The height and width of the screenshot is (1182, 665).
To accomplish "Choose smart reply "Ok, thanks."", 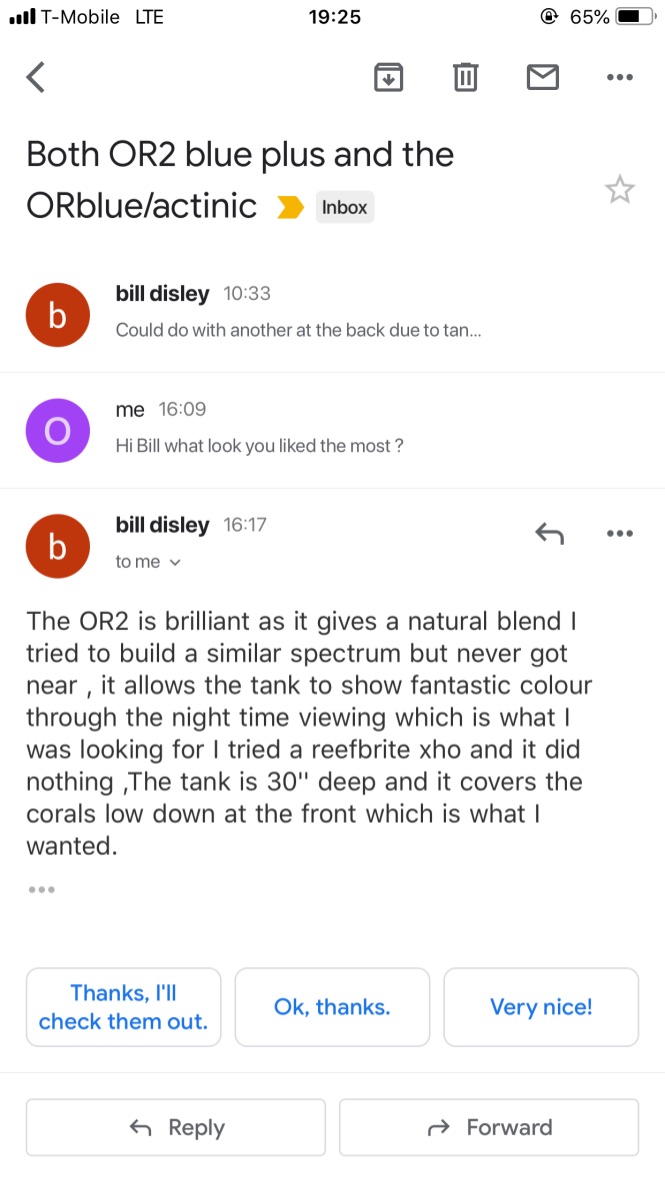I will coord(332,1007).
